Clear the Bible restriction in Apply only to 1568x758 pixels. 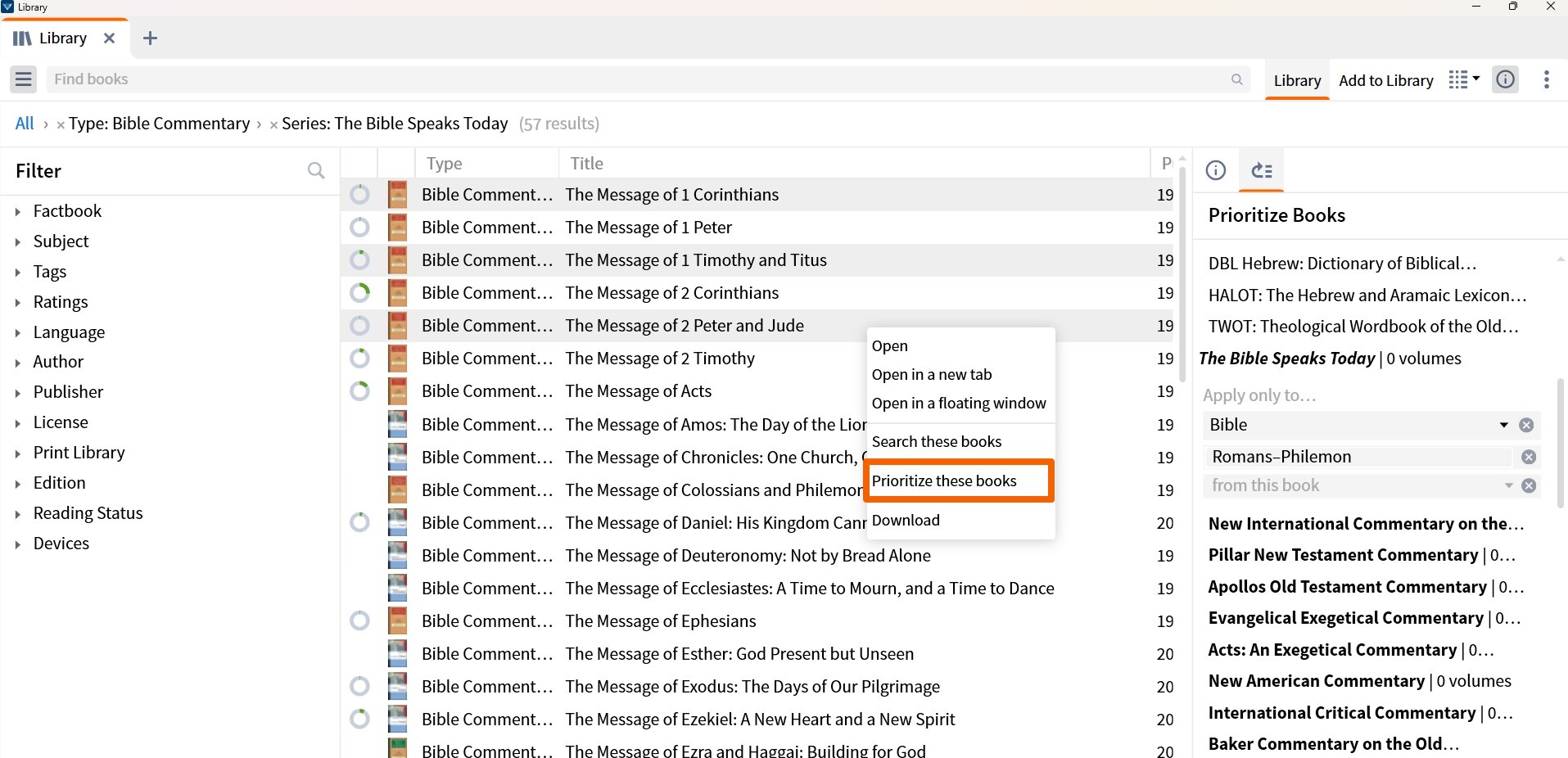pyautogui.click(x=1526, y=425)
